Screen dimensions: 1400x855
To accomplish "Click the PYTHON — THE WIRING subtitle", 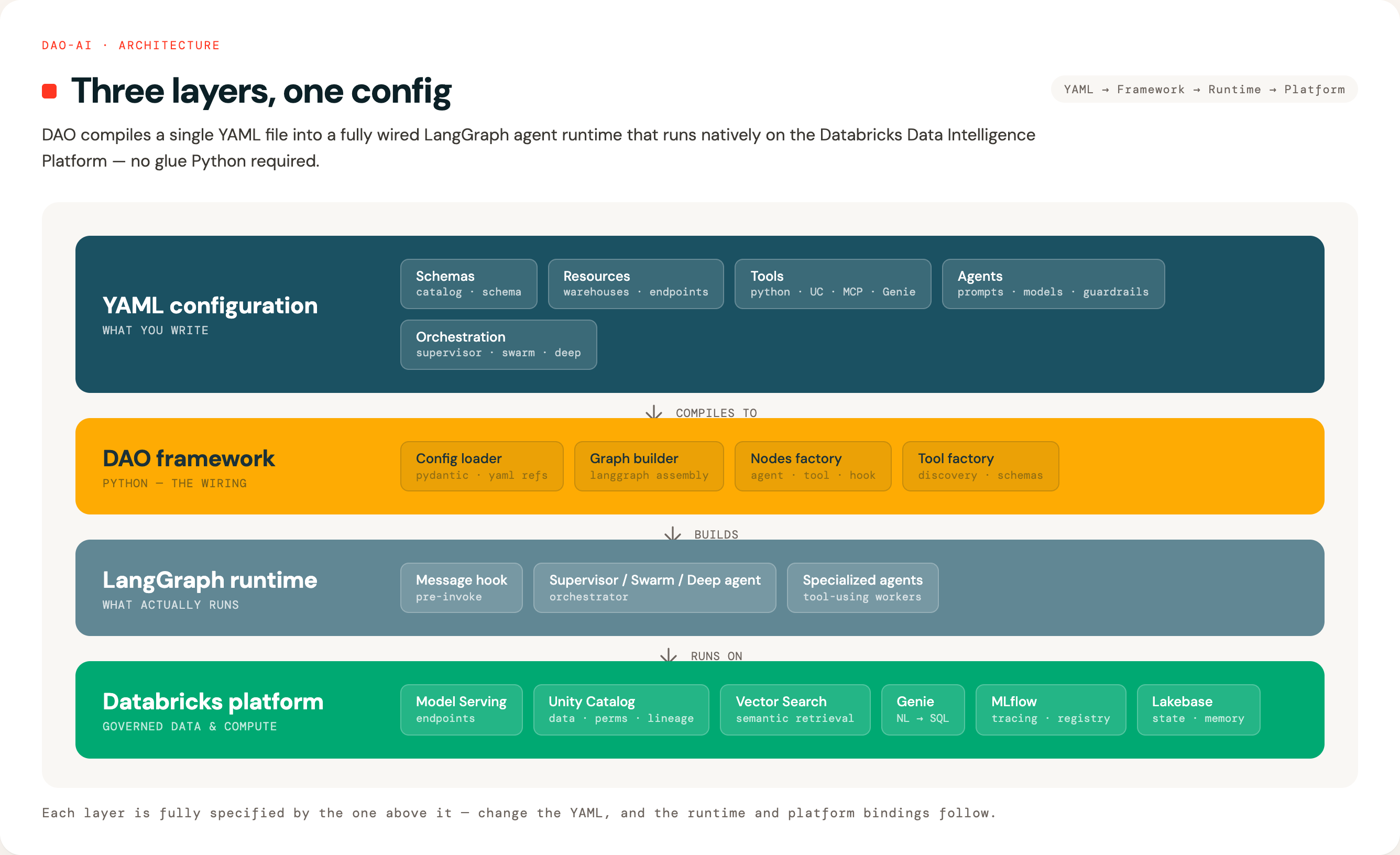I will coord(174,483).
